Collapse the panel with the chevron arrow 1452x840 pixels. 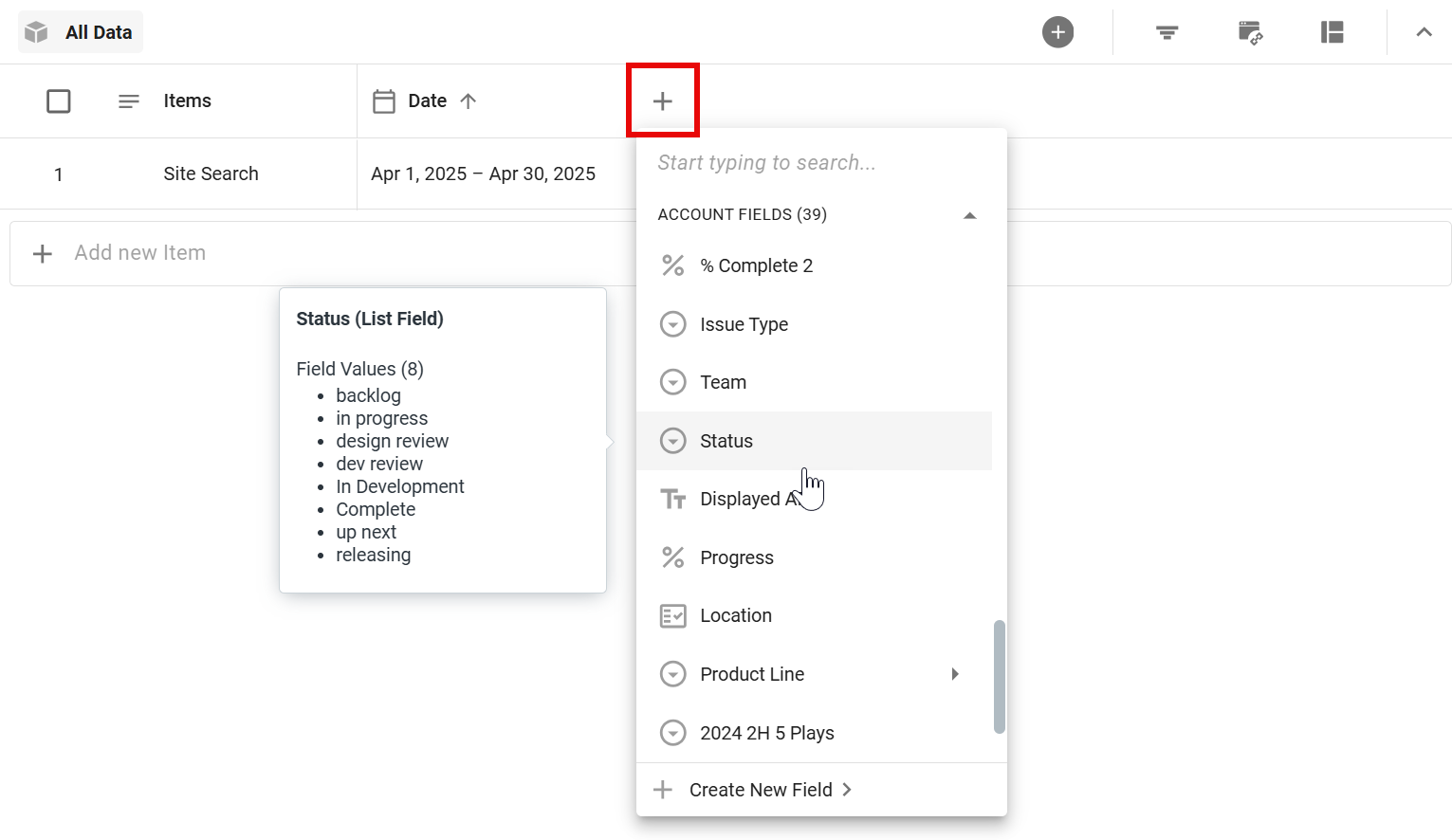pyautogui.click(x=1424, y=31)
